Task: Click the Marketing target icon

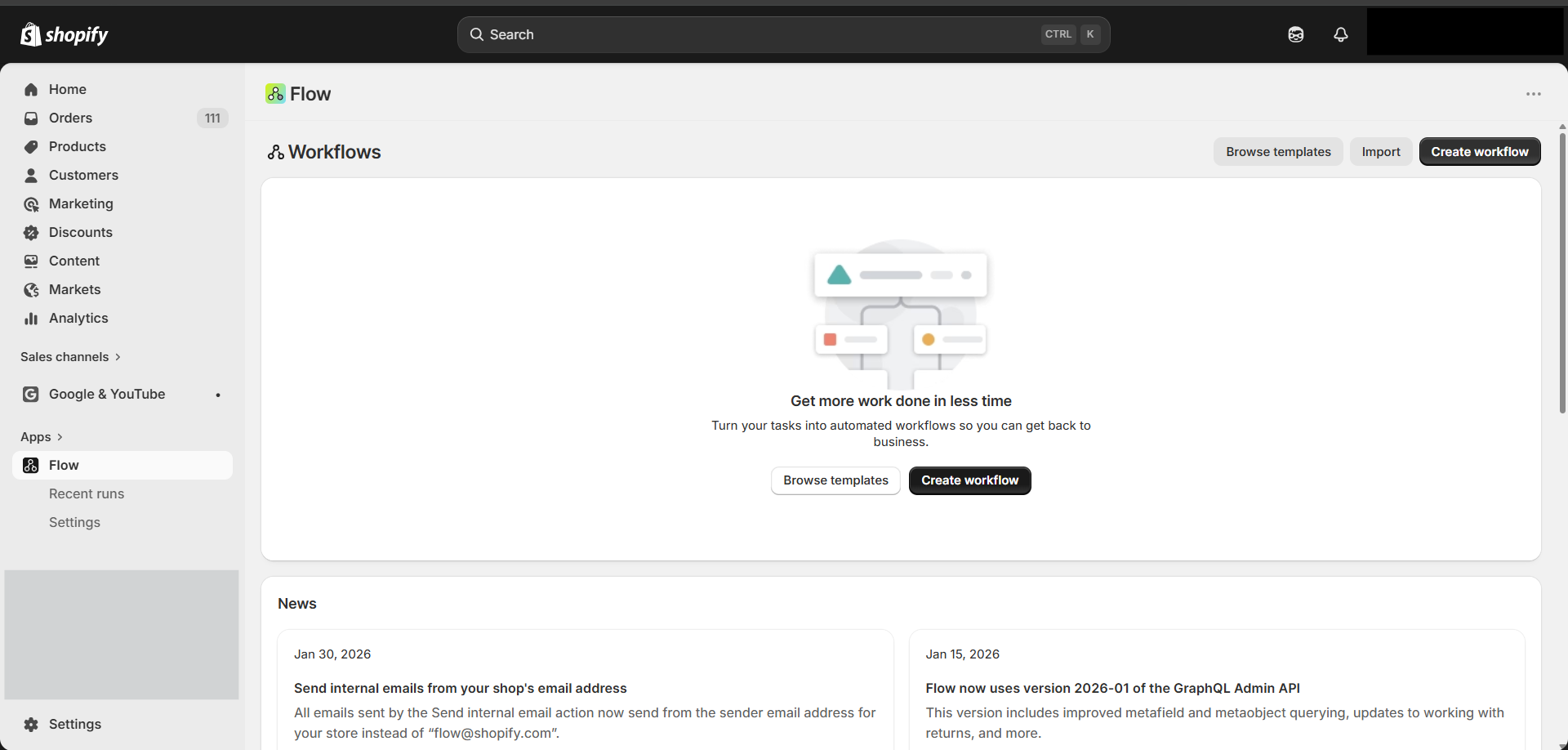Action: coord(31,204)
